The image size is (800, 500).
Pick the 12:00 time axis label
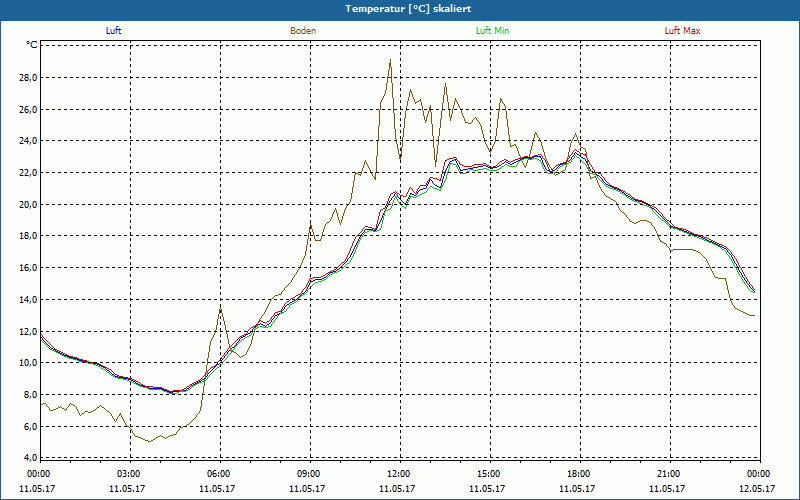click(399, 474)
